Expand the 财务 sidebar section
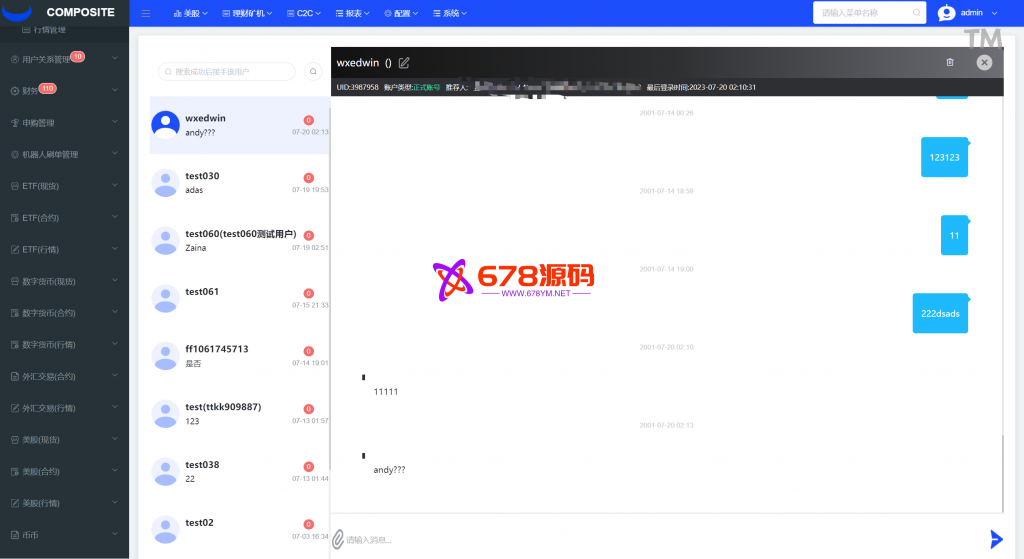1024x559 pixels. click(x=64, y=90)
